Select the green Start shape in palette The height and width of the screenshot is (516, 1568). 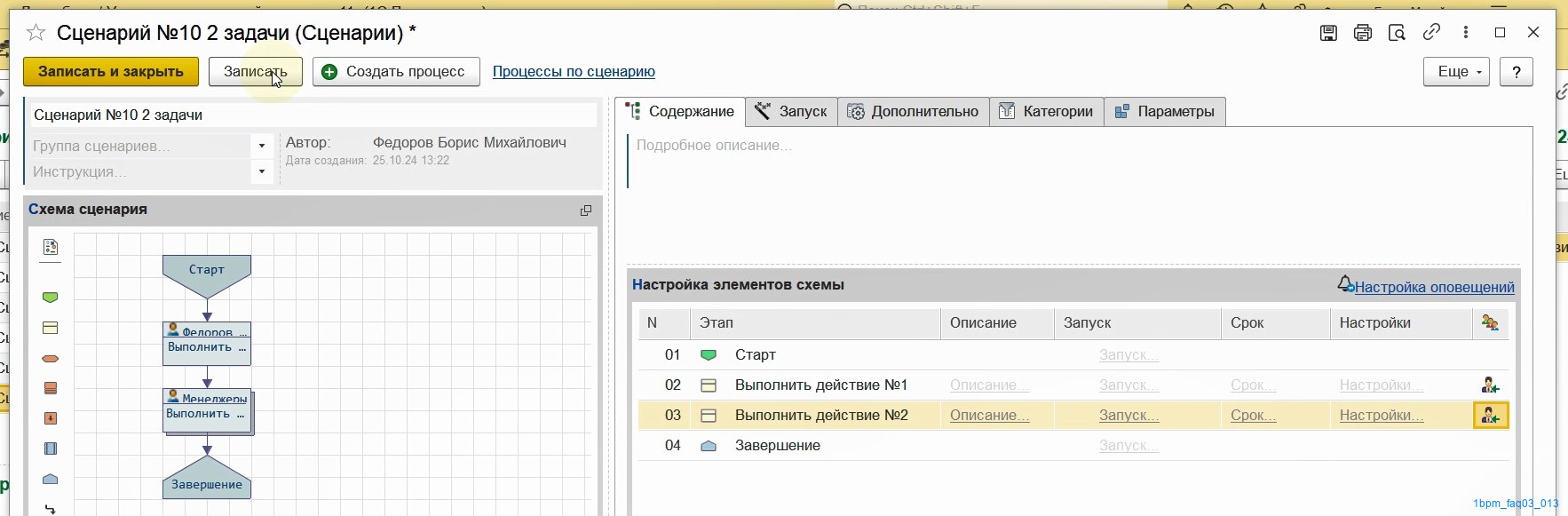click(x=51, y=298)
